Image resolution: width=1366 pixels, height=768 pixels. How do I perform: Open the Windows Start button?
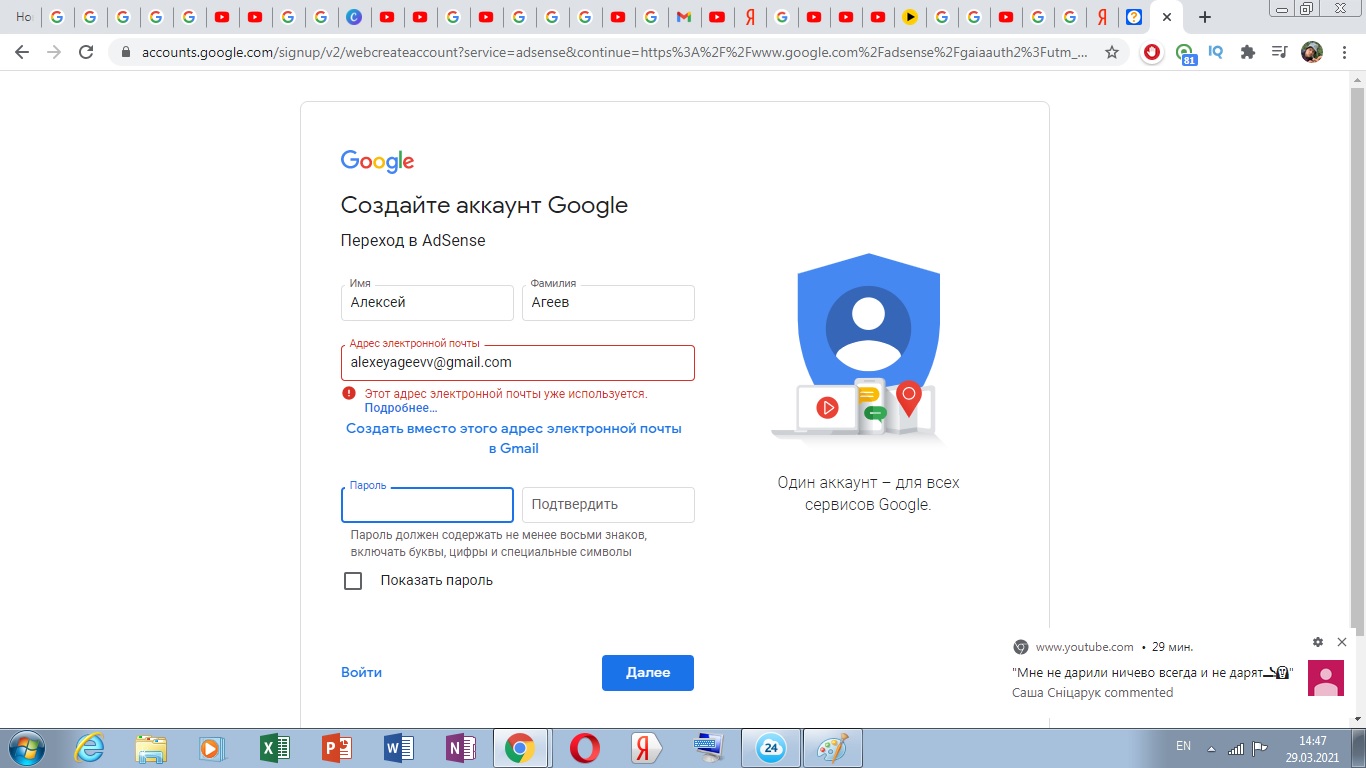[25, 747]
